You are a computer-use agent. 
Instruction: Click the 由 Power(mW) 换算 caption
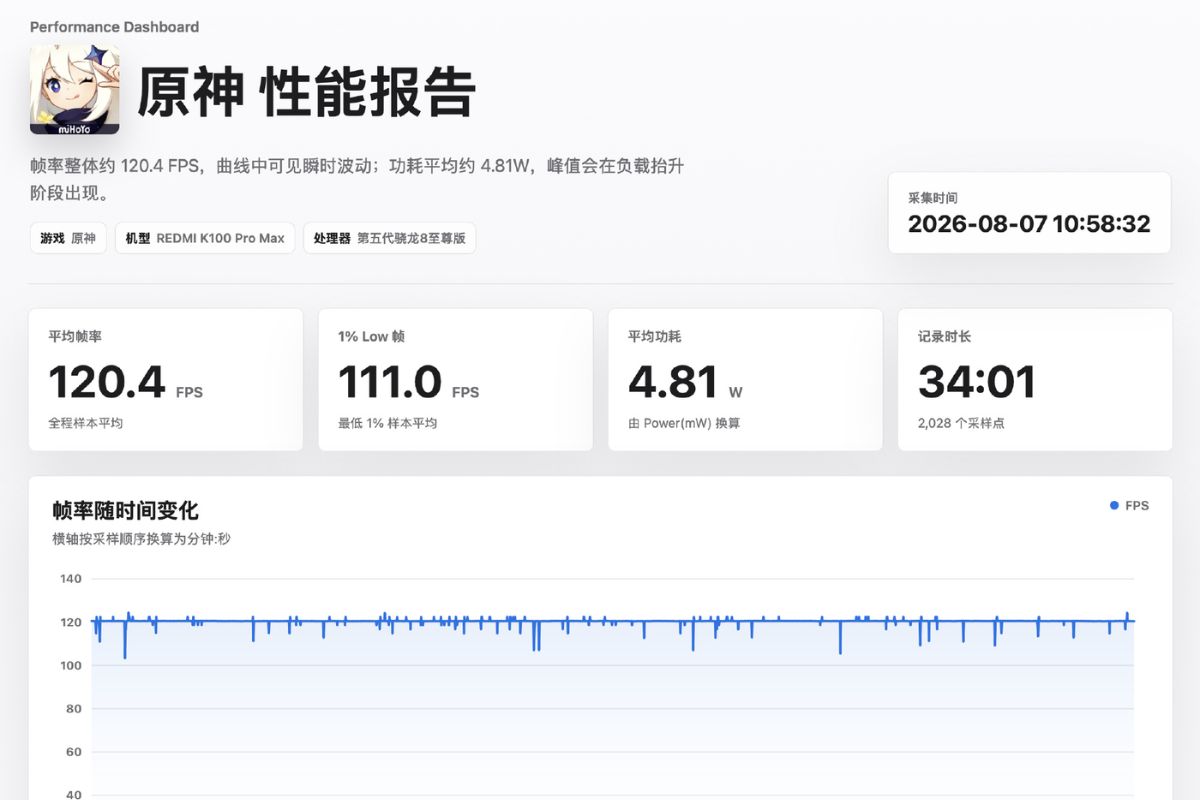684,423
